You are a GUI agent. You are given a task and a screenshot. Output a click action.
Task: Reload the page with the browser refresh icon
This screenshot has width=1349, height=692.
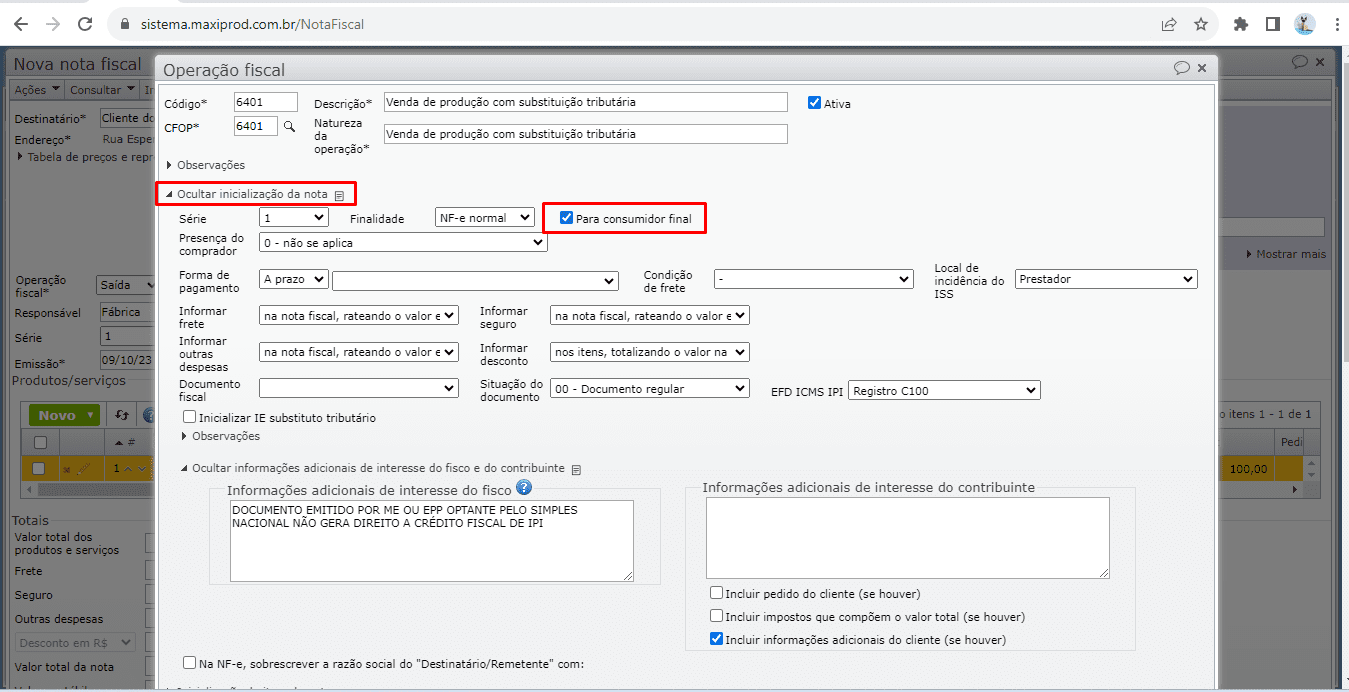85,24
